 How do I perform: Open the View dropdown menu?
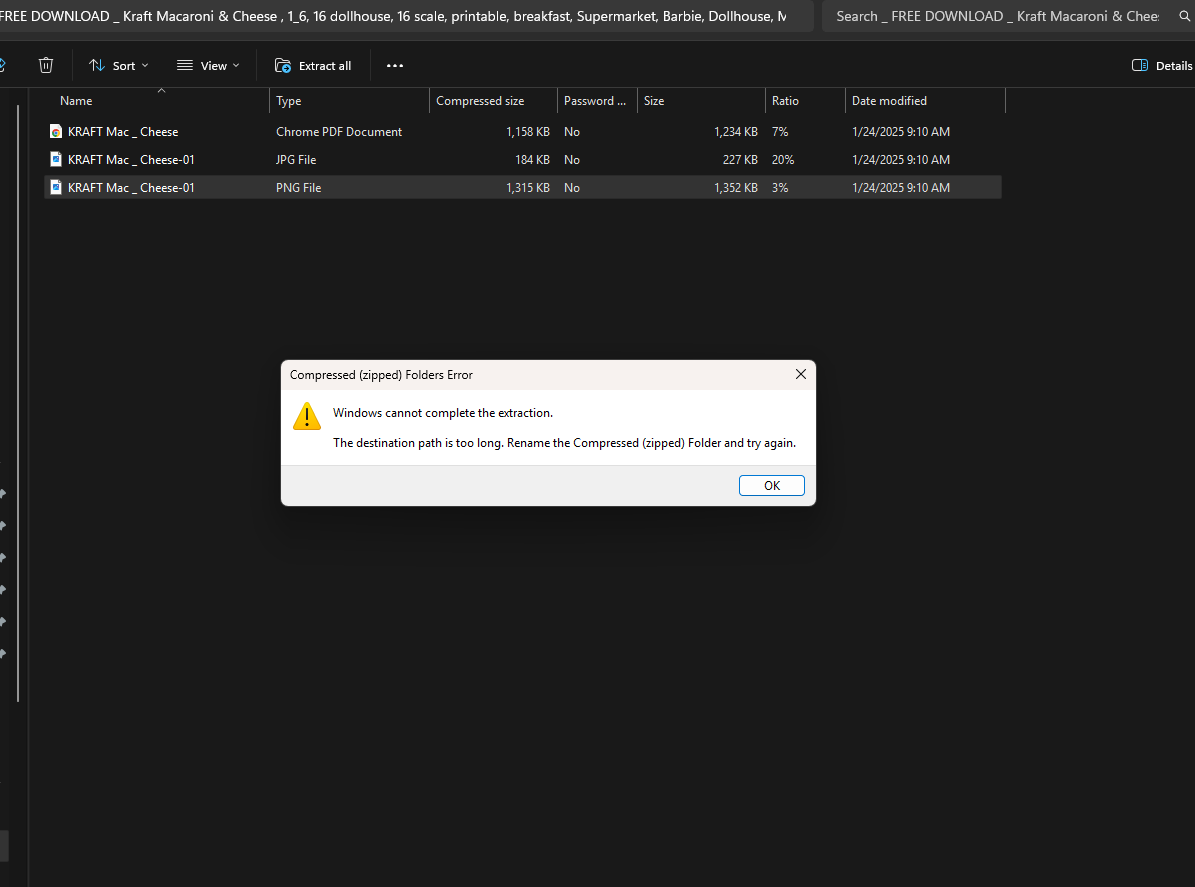208,66
